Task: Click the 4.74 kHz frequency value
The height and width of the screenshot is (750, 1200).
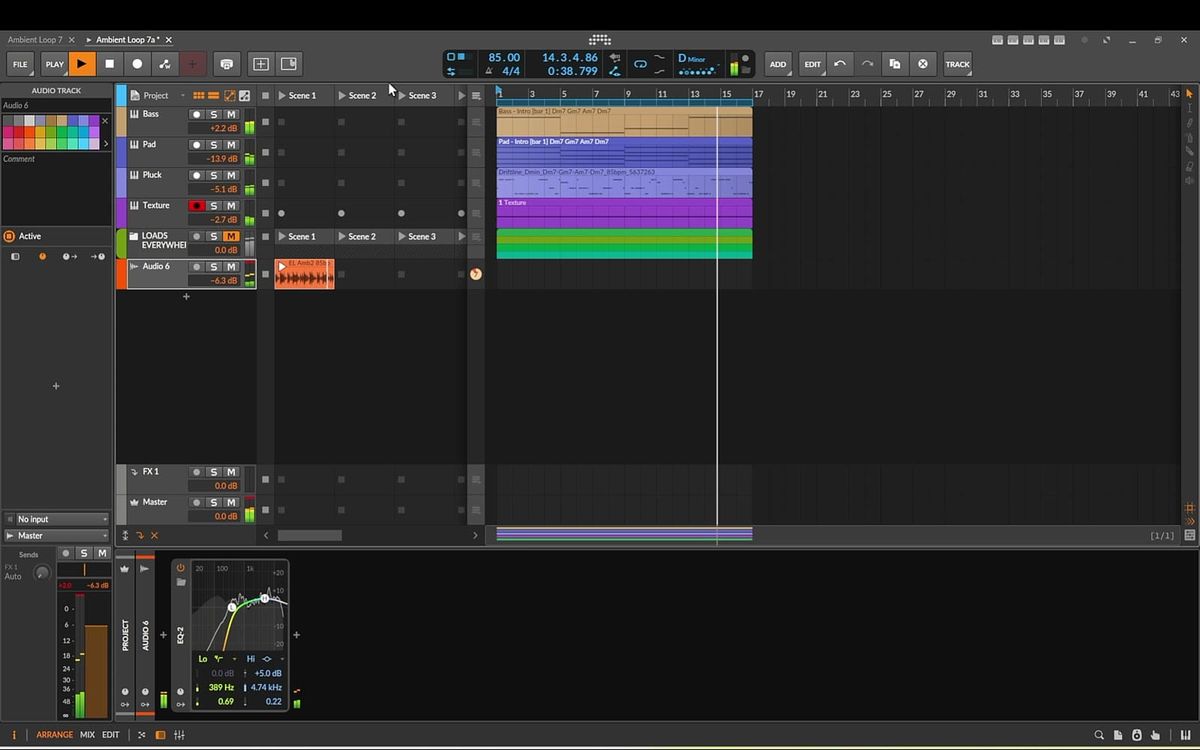Action: [267, 688]
